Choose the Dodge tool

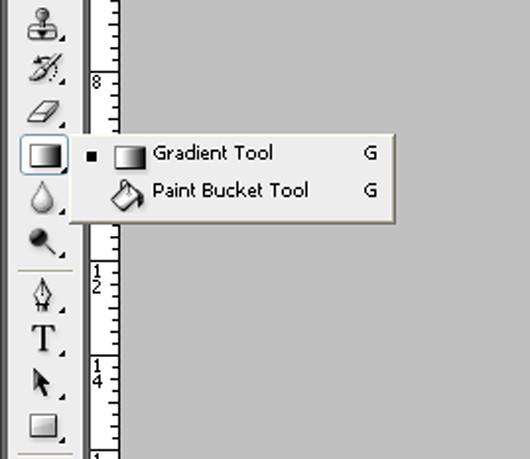click(43, 242)
